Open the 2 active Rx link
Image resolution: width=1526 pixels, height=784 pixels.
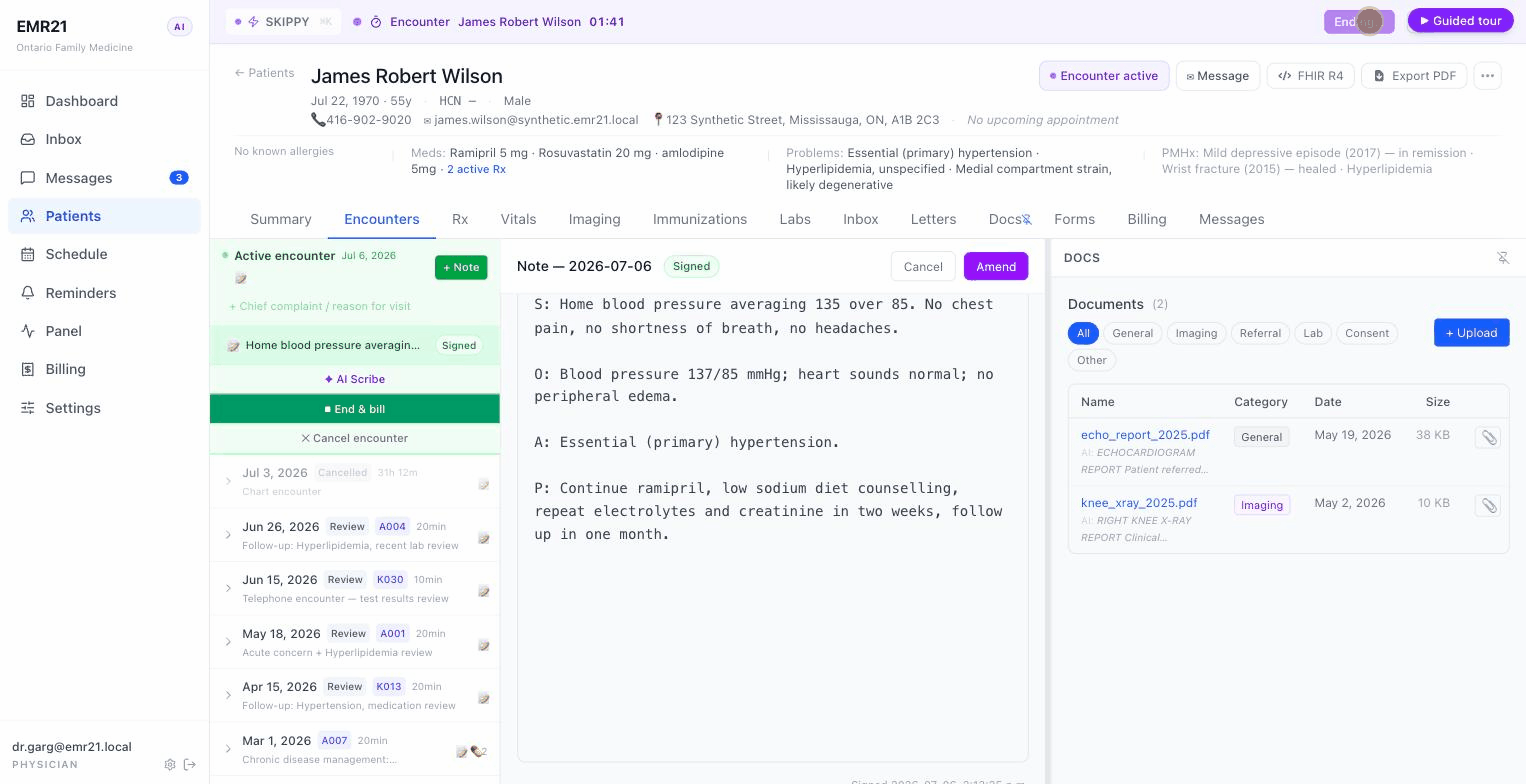coord(476,169)
